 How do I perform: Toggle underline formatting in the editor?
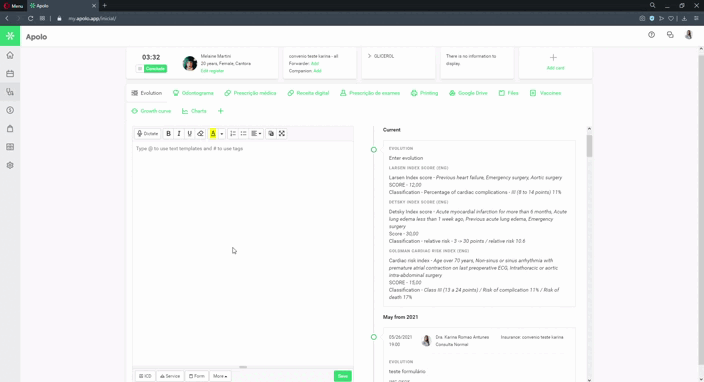pyautogui.click(x=189, y=133)
